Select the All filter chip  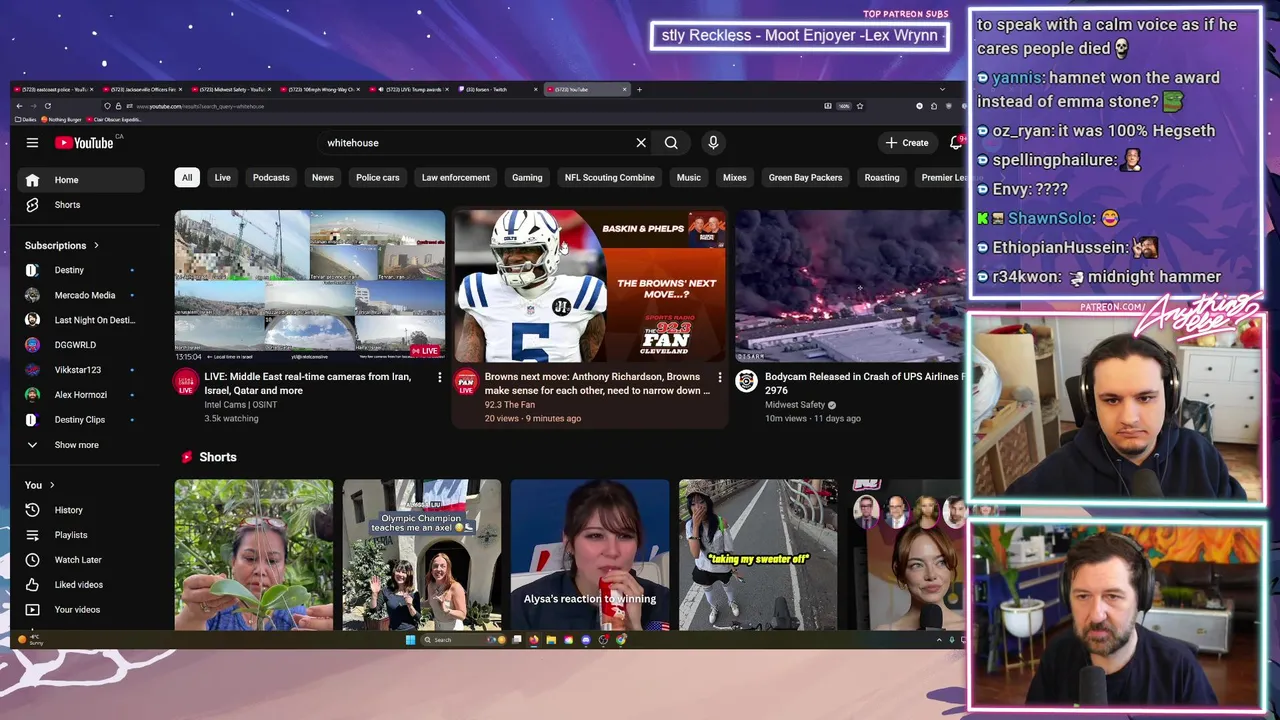[186, 177]
